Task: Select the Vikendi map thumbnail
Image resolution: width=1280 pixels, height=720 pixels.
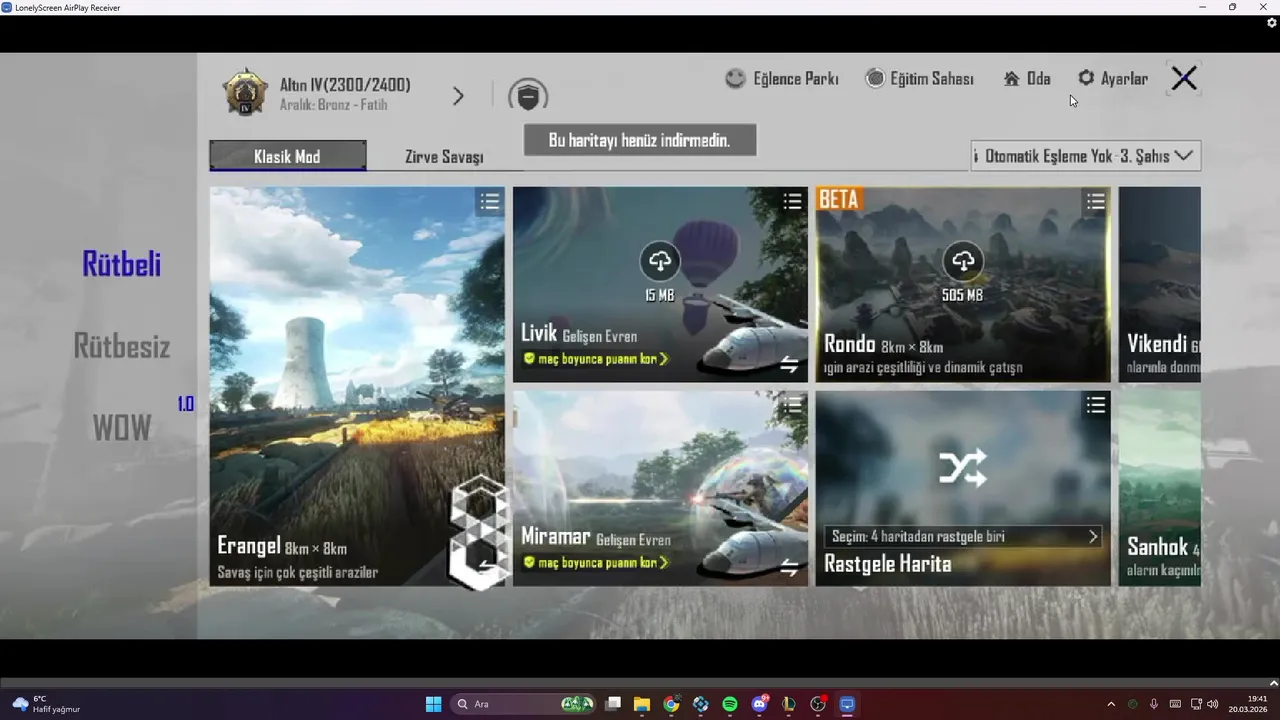Action: [x=1160, y=284]
